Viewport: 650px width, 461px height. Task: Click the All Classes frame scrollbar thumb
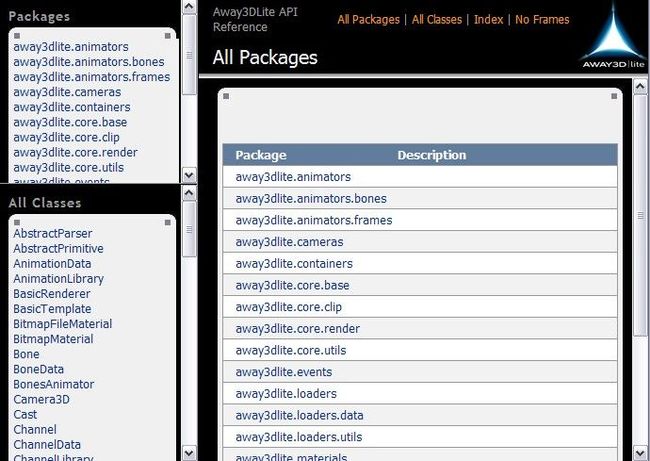189,229
